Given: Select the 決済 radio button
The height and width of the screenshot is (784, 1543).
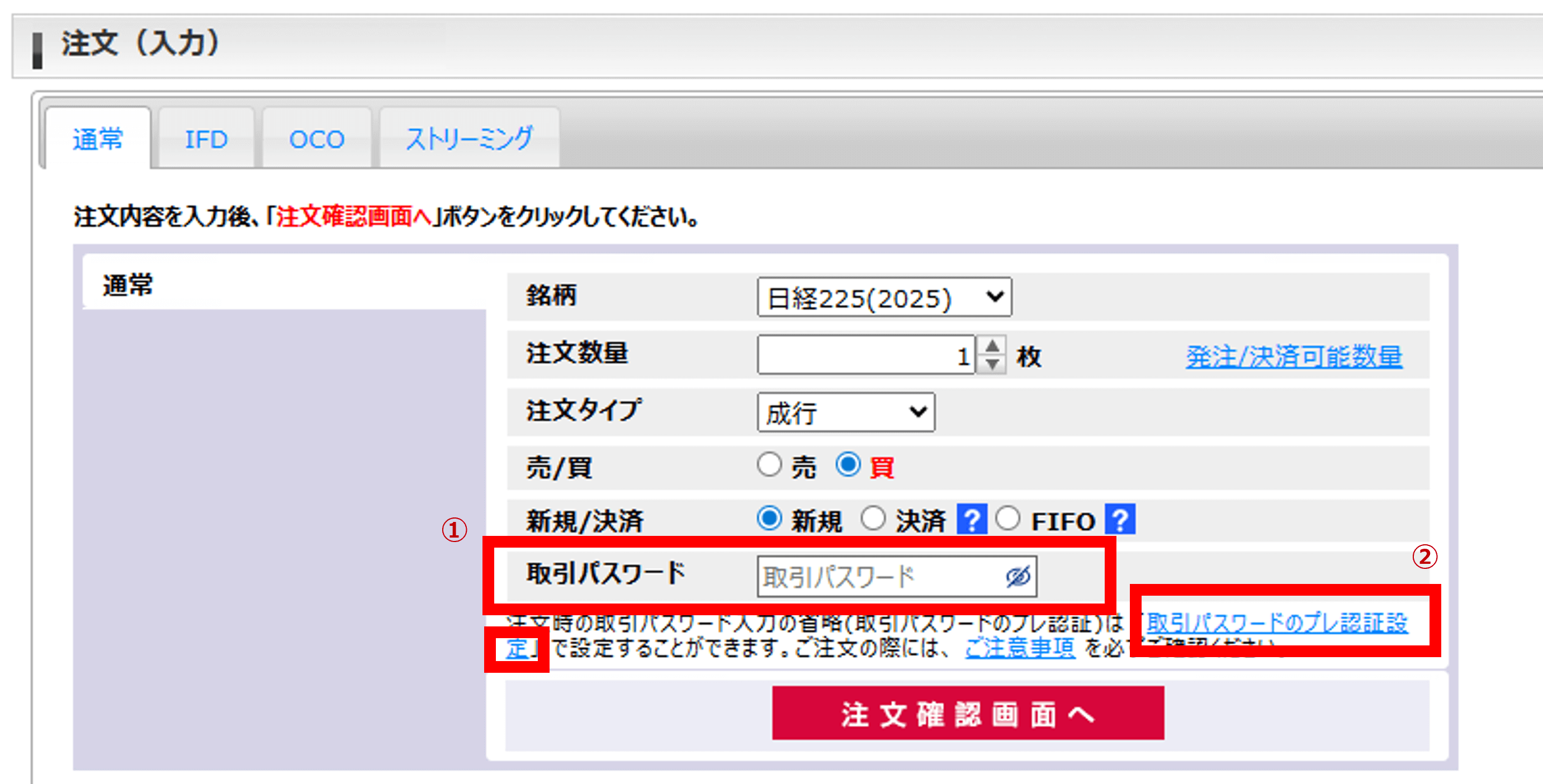Looking at the screenshot, I should click(874, 519).
